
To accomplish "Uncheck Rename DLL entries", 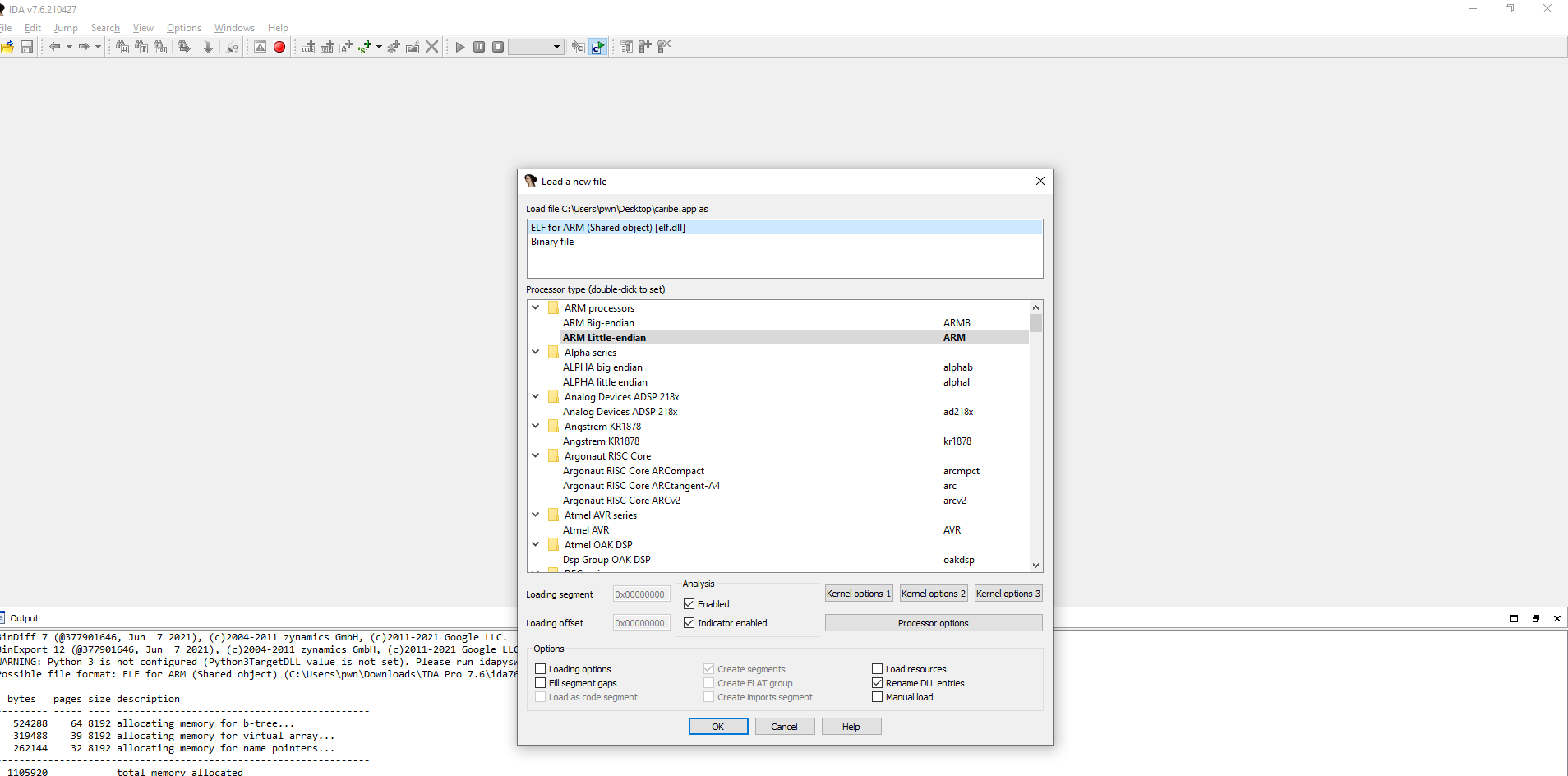I will 878,683.
